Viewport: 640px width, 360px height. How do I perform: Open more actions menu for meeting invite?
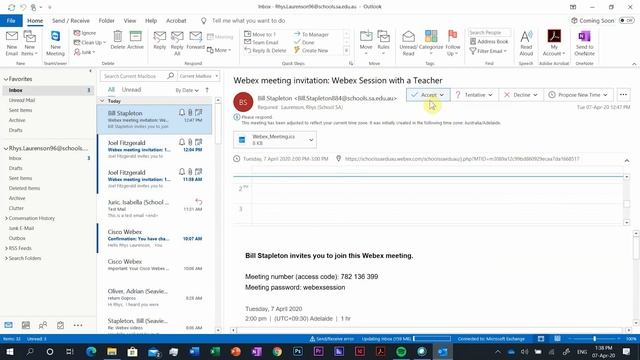623,95
